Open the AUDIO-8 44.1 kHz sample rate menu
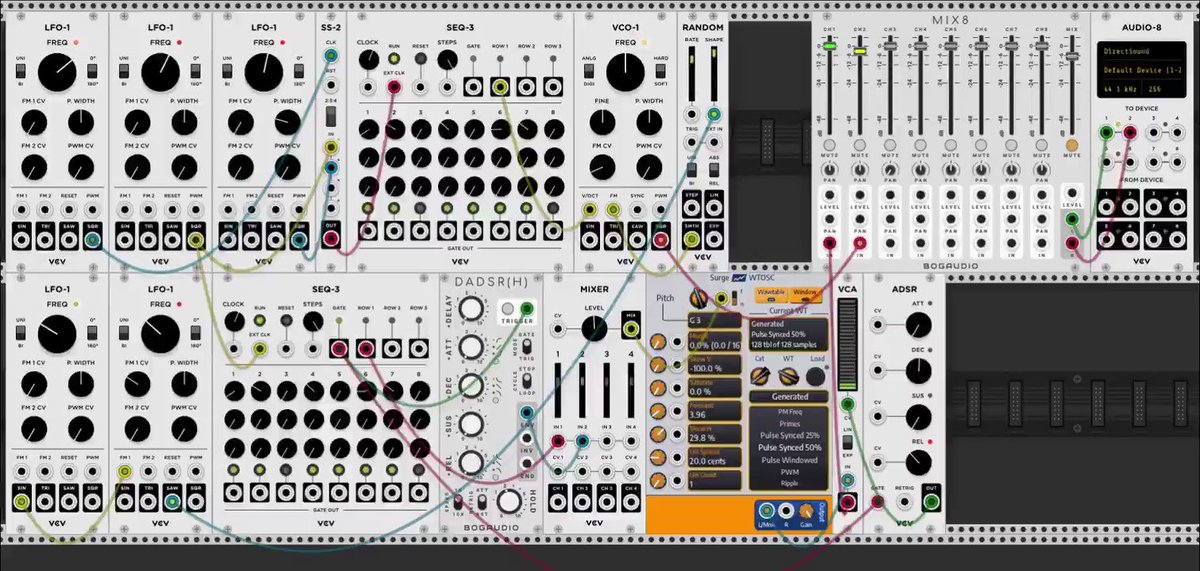The height and width of the screenshot is (571, 1200). 1120,89
